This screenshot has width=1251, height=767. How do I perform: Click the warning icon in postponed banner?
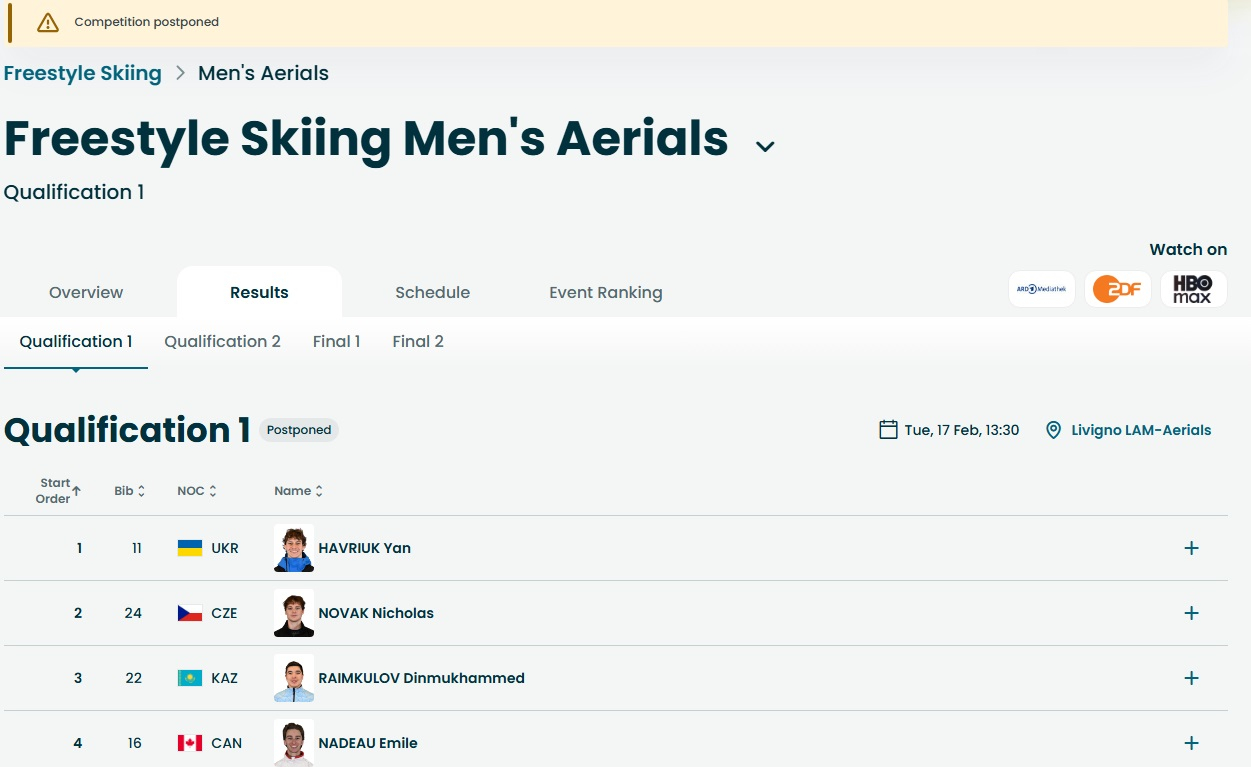[48, 22]
